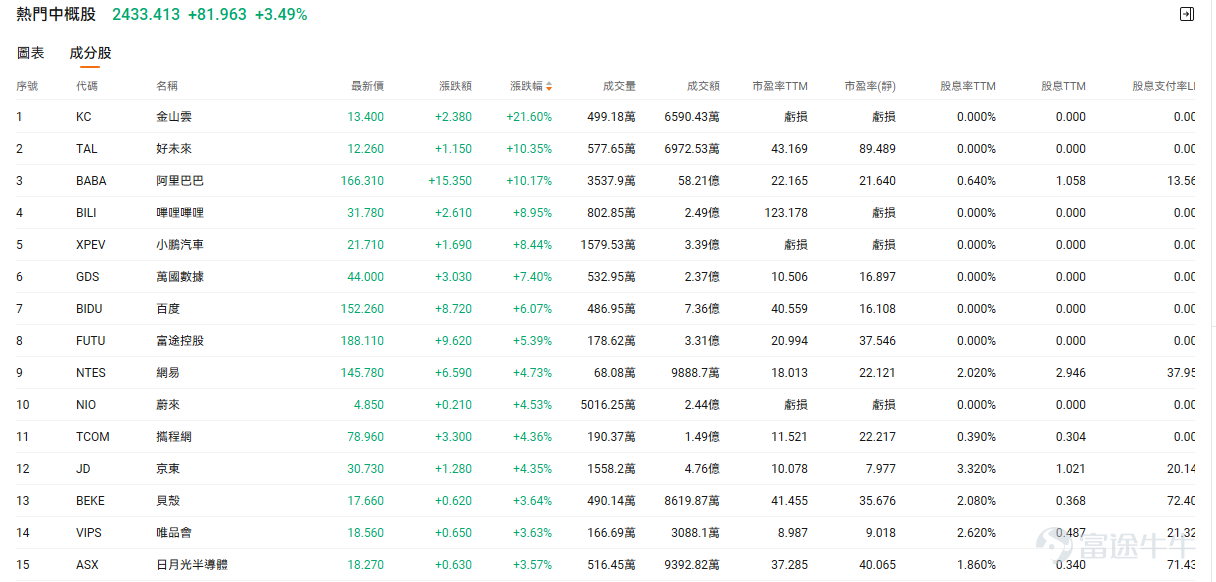Screen dimensions: 1216x582
Task: Select stock name 蔚來
Action: (168, 405)
